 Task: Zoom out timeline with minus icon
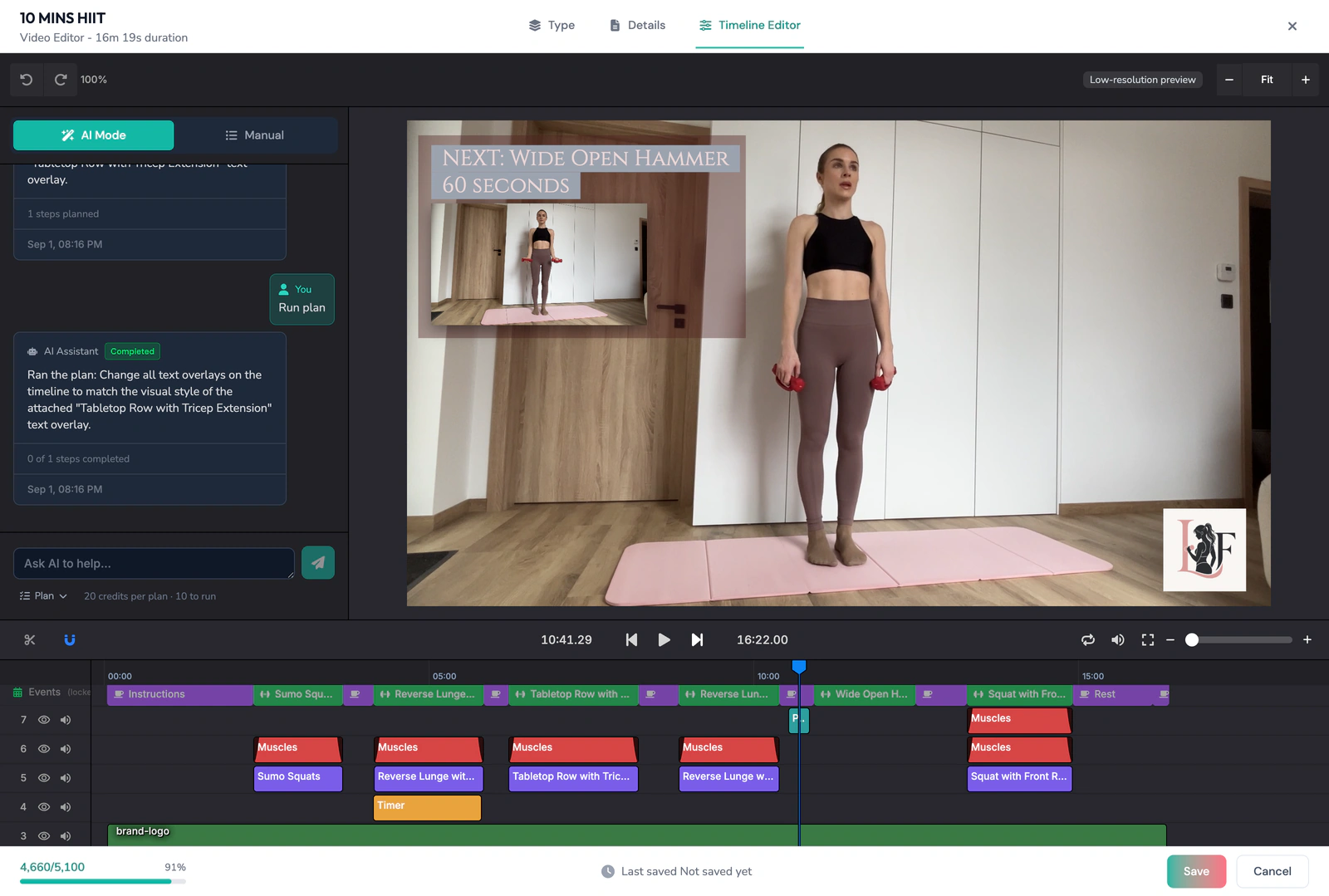tap(1170, 639)
